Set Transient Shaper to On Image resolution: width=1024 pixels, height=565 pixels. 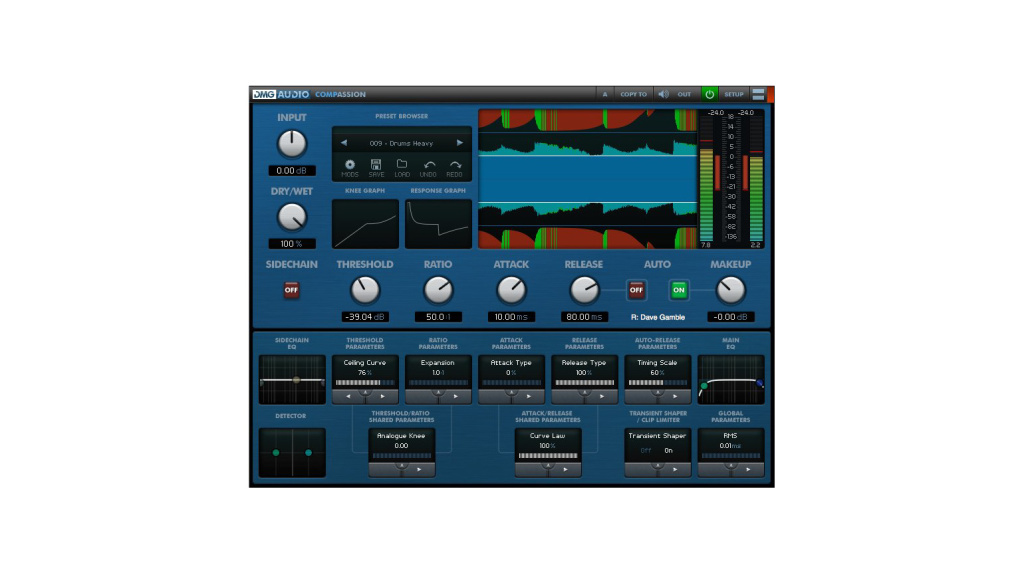click(669, 451)
